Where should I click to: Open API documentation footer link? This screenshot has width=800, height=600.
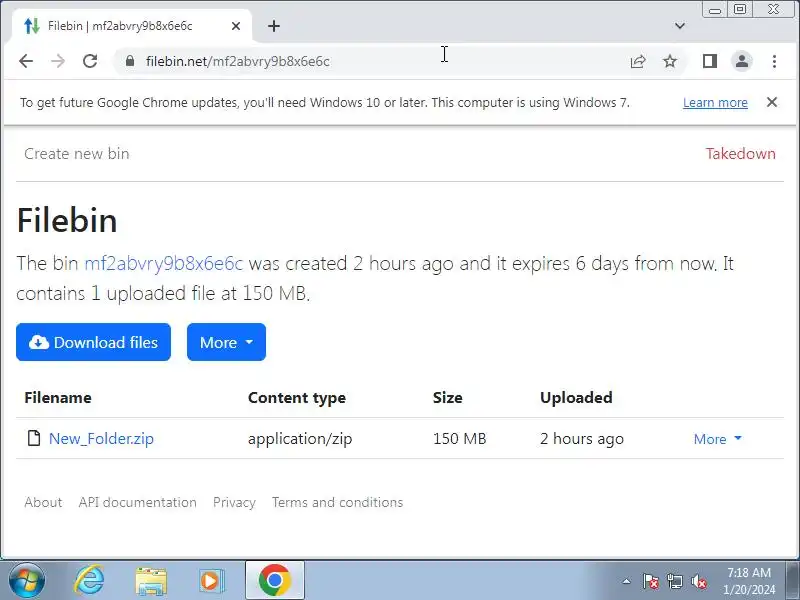click(137, 503)
